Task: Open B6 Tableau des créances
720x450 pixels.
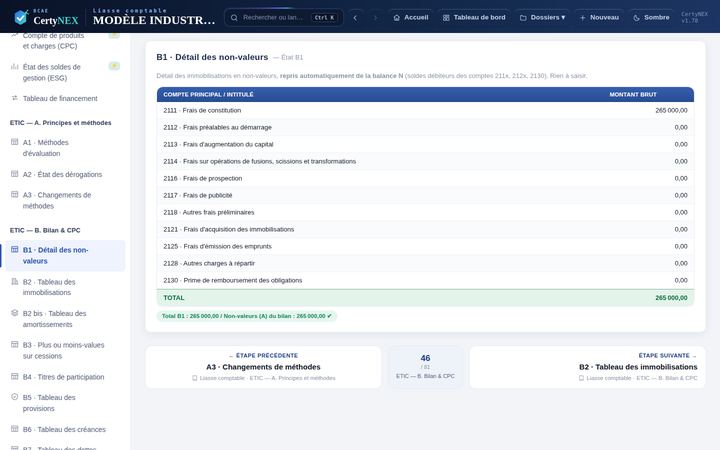Action: tap(65, 429)
